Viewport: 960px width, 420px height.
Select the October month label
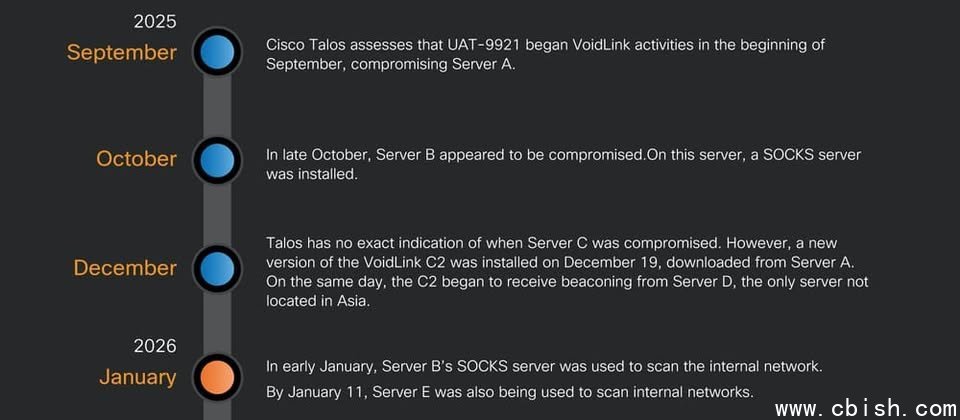point(136,159)
